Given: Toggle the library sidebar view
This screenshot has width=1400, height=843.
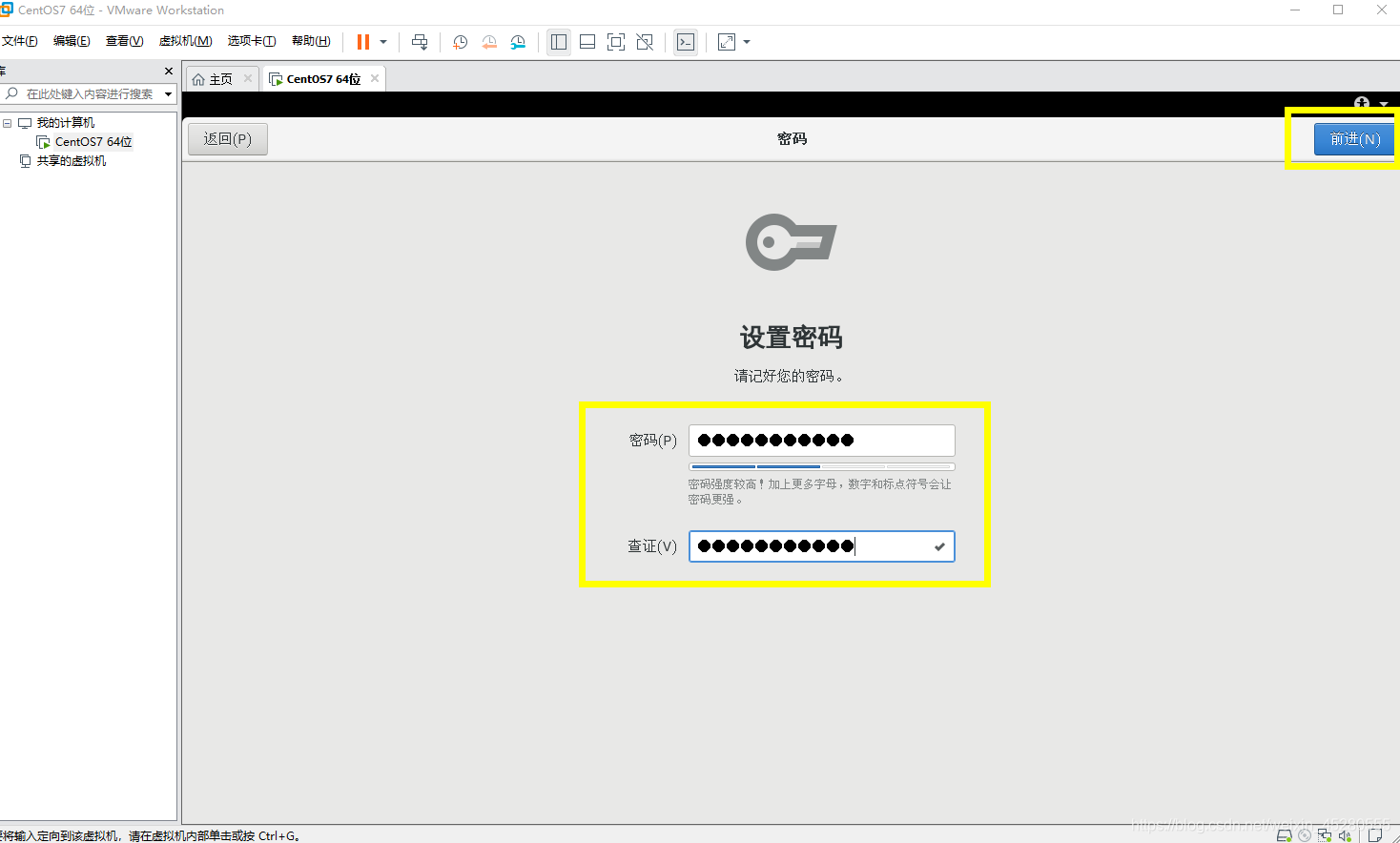Looking at the screenshot, I should 559,42.
